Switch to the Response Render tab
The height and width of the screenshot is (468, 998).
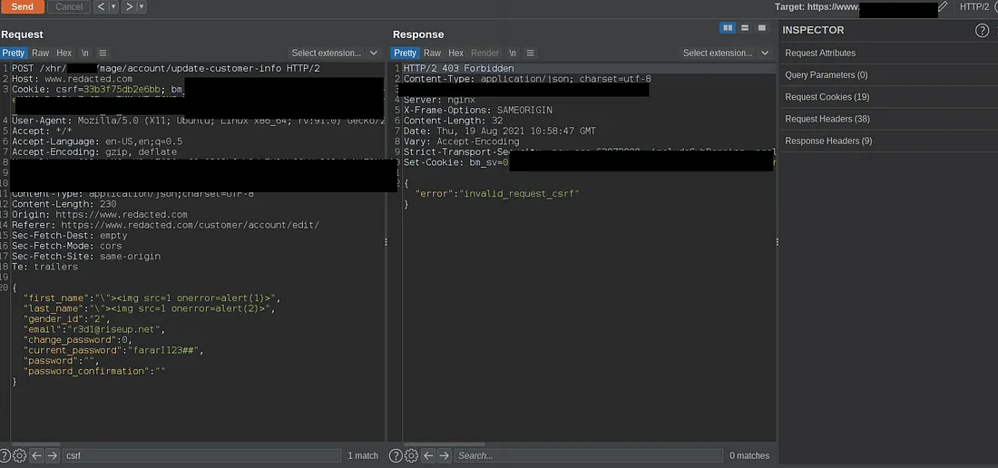click(485, 53)
